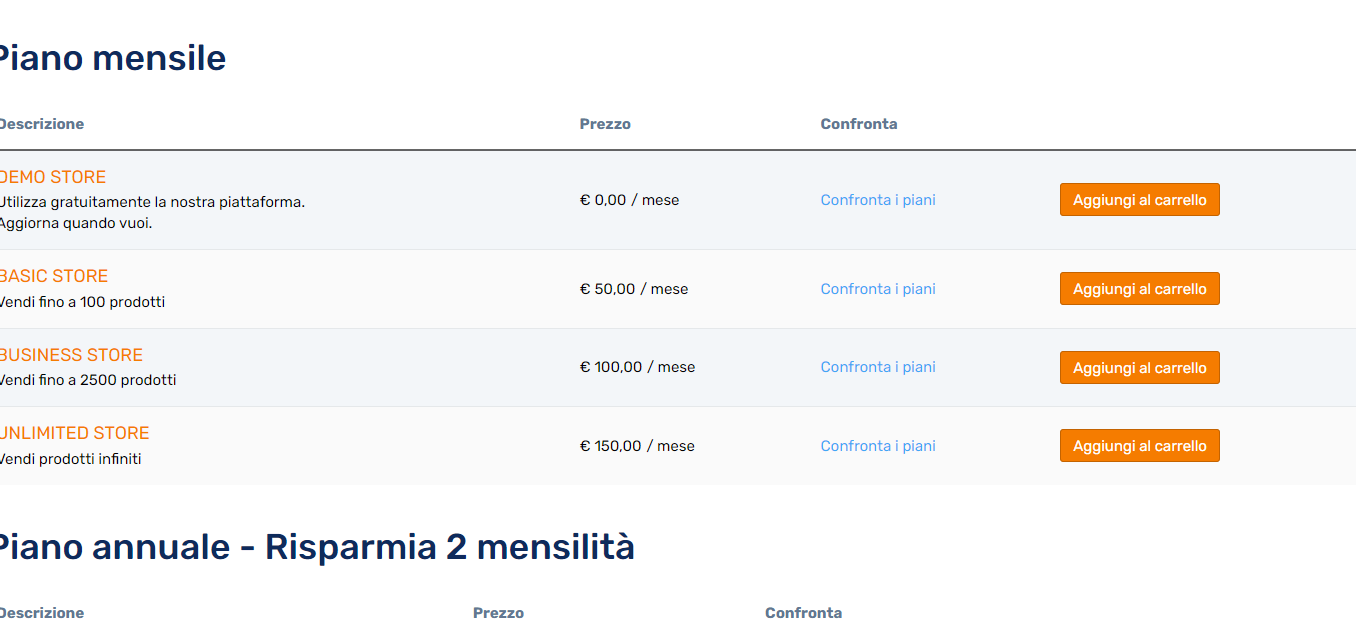1356x624 pixels.
Task: Compare plans from the DEMO STORE row
Action: [x=878, y=200]
